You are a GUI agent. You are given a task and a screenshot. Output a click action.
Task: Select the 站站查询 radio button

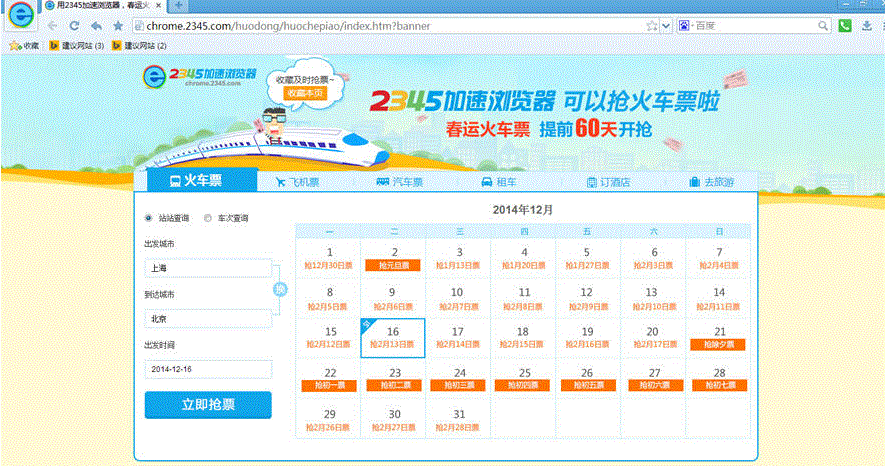[x=148, y=218]
